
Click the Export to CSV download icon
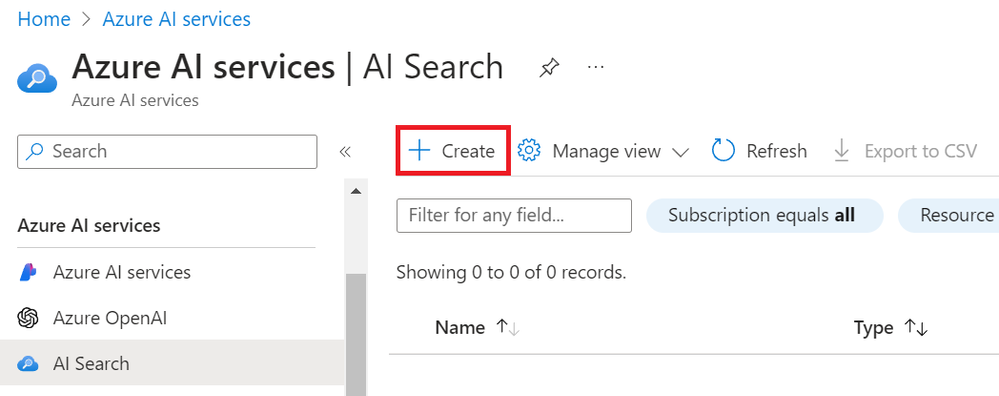(x=842, y=151)
